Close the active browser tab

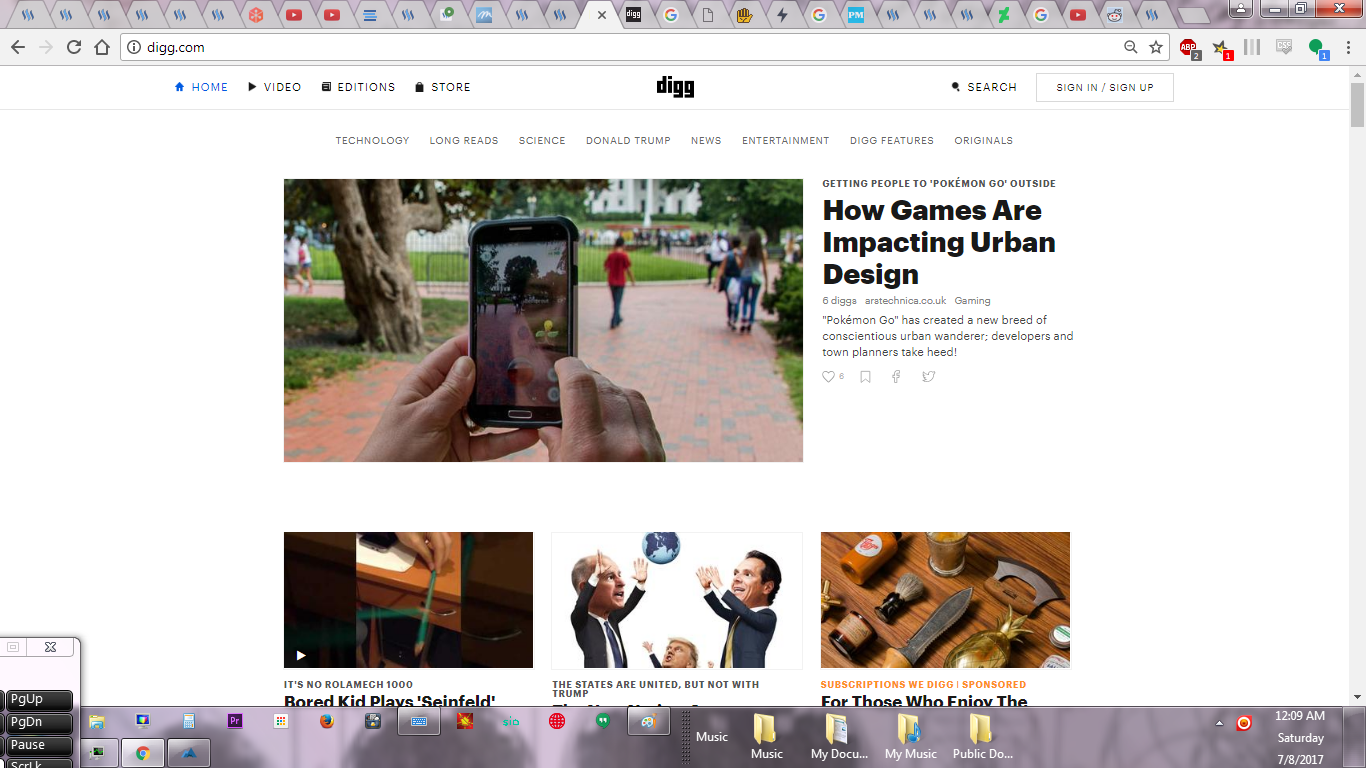tap(601, 15)
